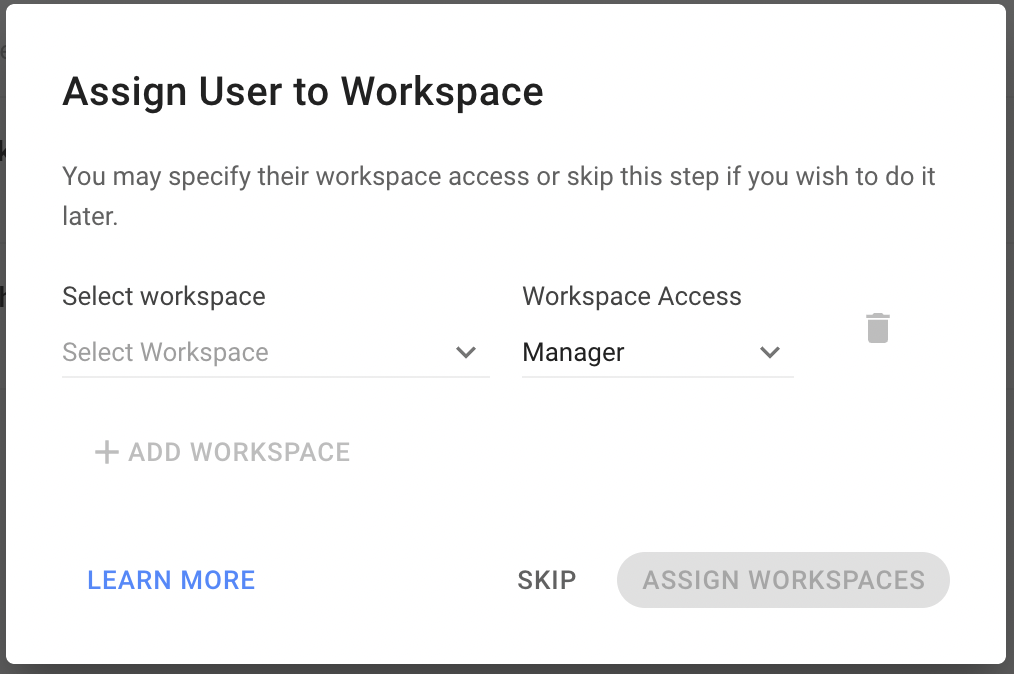Click the 'Workspace Access' field label

[x=632, y=297]
